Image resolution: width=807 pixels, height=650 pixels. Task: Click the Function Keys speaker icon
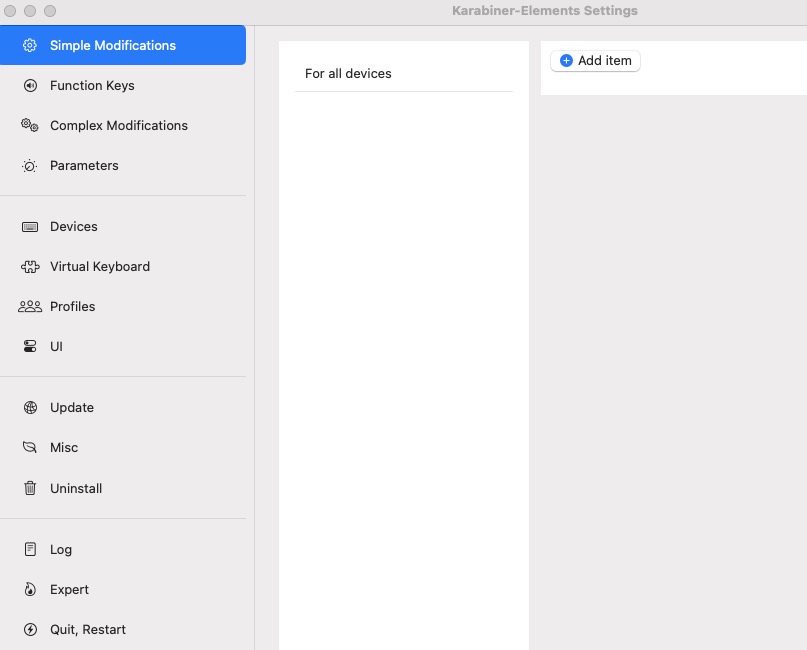point(30,85)
